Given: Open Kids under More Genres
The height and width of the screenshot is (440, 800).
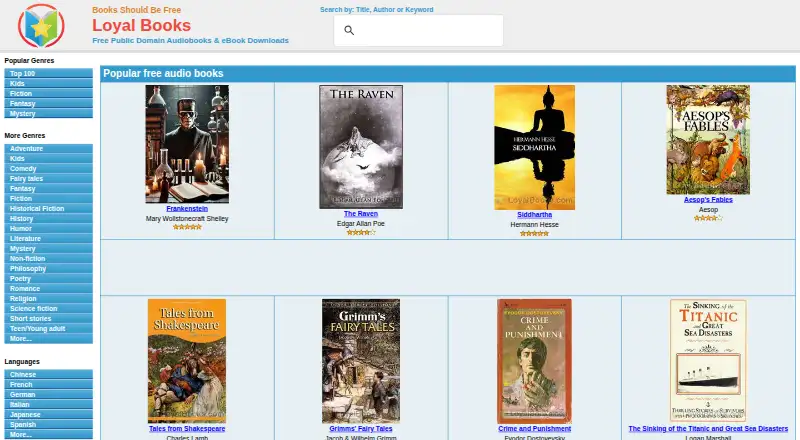Looking at the screenshot, I should 48,159.
